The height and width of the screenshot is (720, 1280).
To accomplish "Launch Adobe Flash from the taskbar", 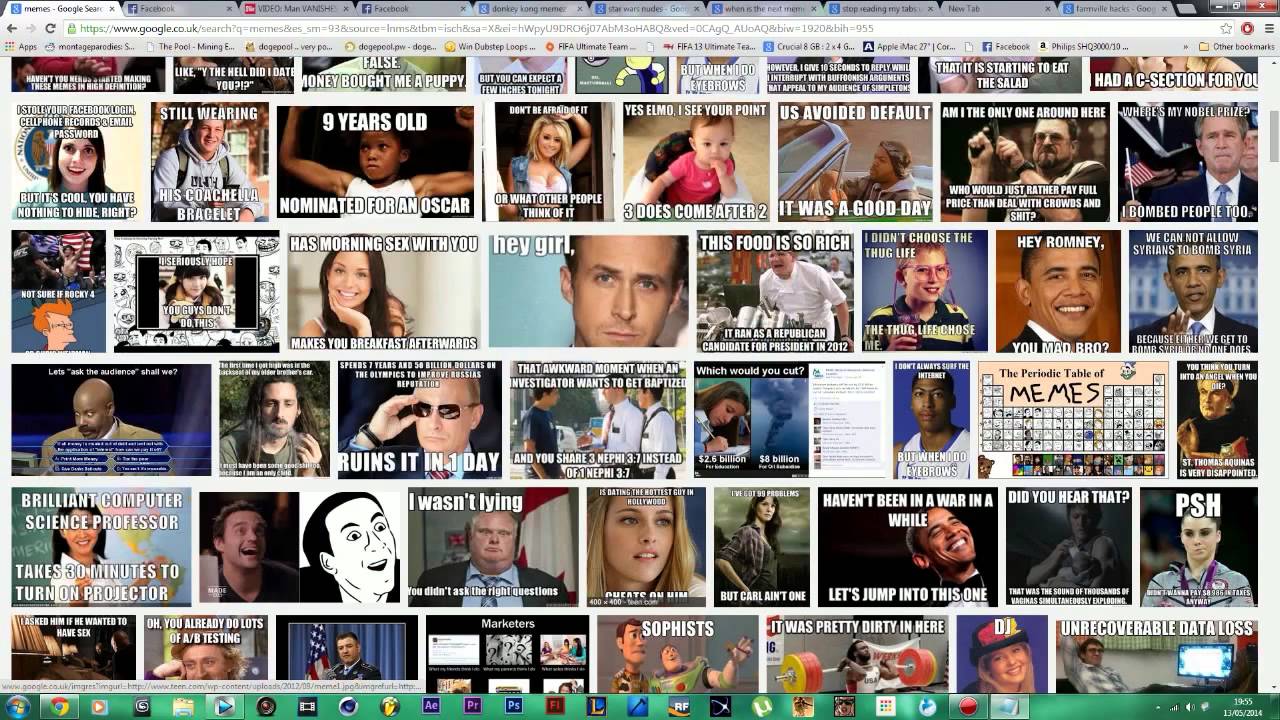I will tap(555, 706).
